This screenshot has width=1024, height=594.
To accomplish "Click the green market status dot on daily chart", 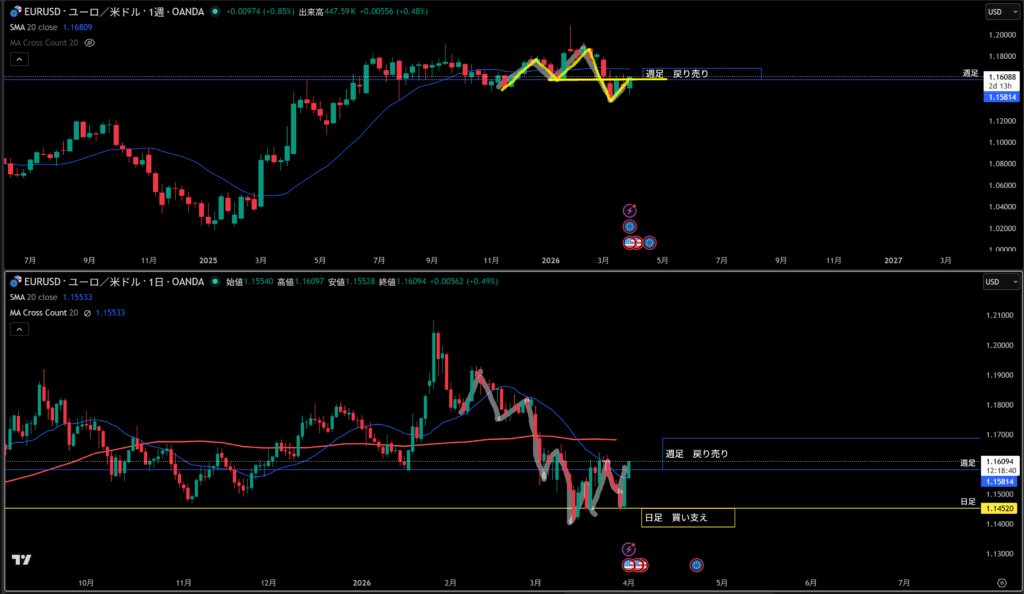I will pyautogui.click(x=216, y=282).
